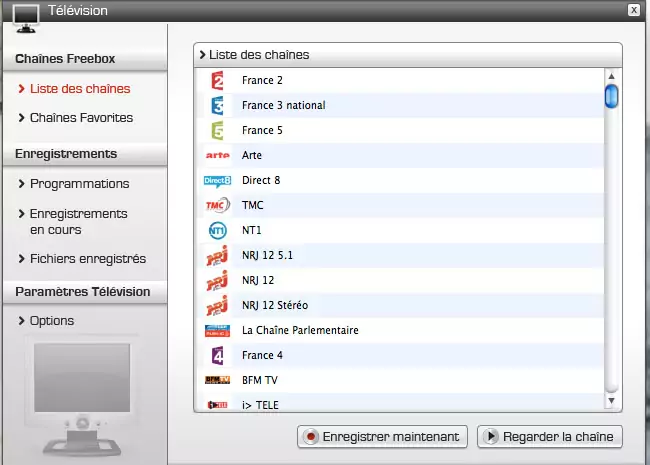Select the France 3 national logo icon

click(x=217, y=105)
